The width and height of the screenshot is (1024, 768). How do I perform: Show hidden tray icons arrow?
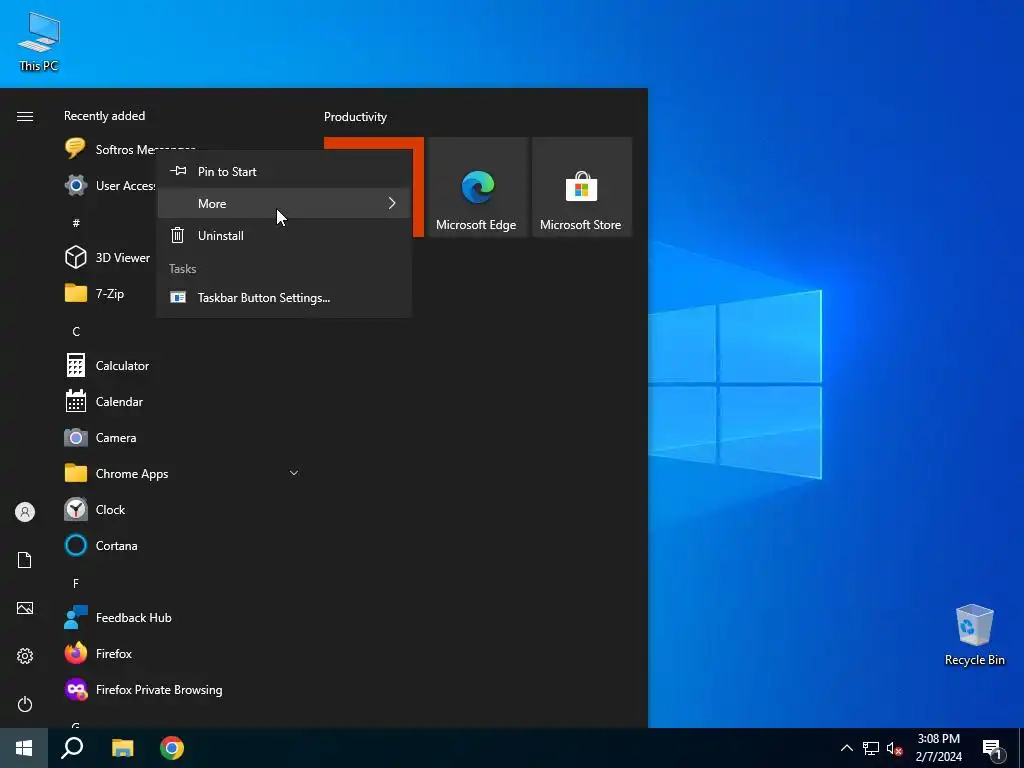(x=846, y=748)
